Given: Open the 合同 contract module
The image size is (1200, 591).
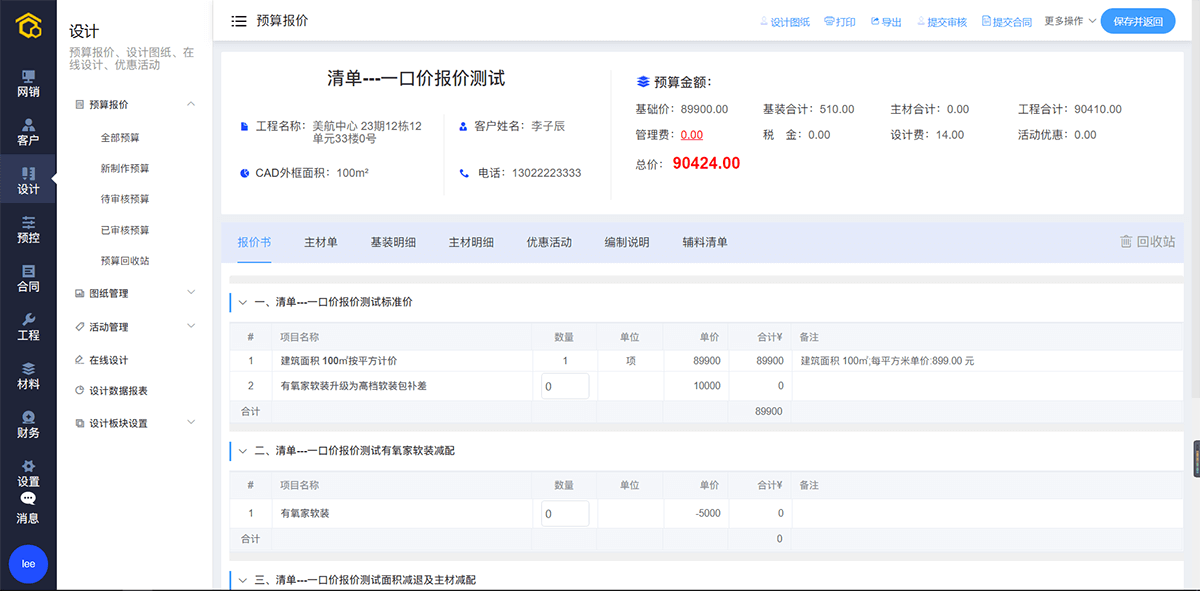Looking at the screenshot, I should [x=28, y=278].
